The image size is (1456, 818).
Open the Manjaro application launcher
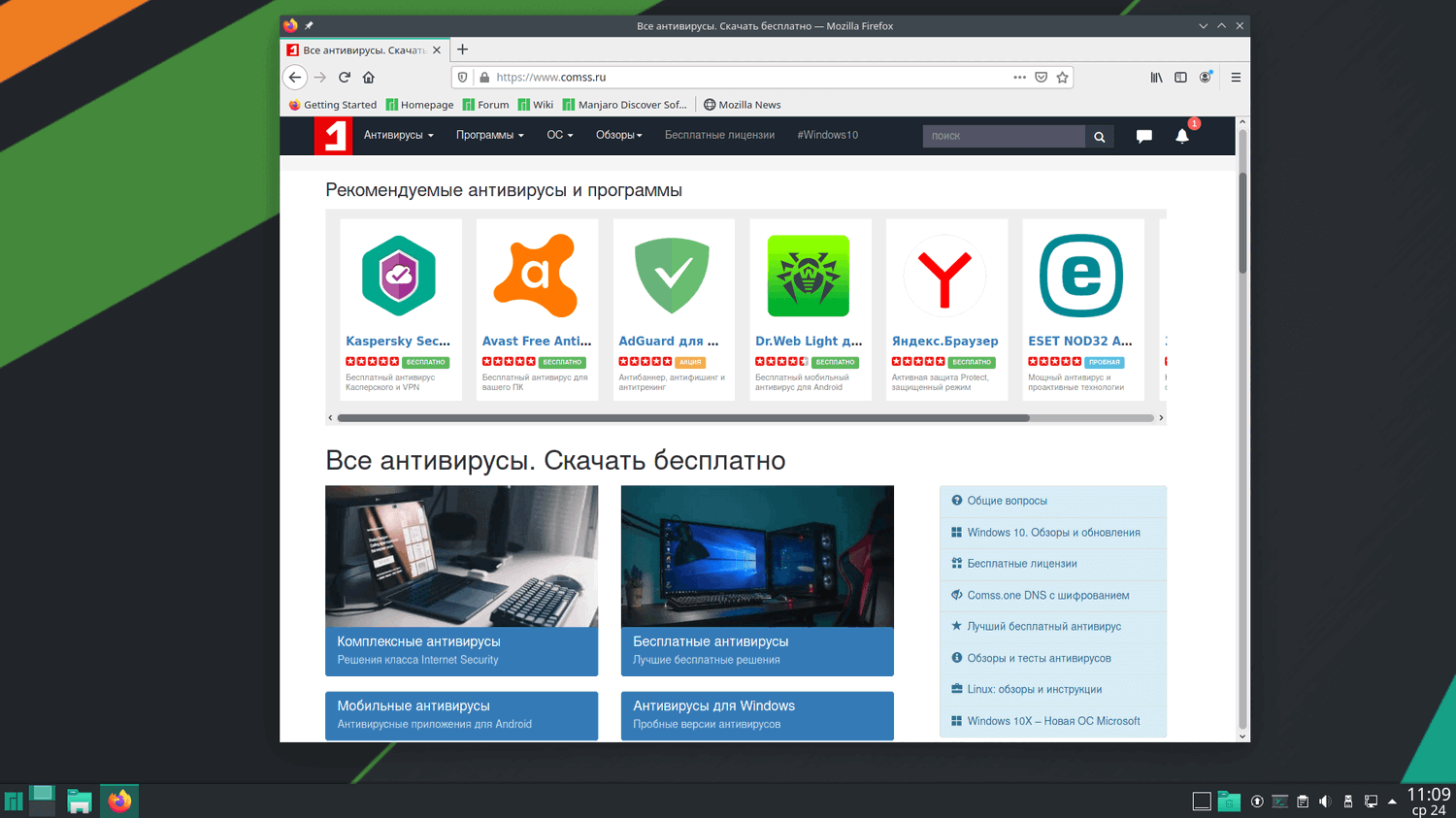(x=14, y=802)
